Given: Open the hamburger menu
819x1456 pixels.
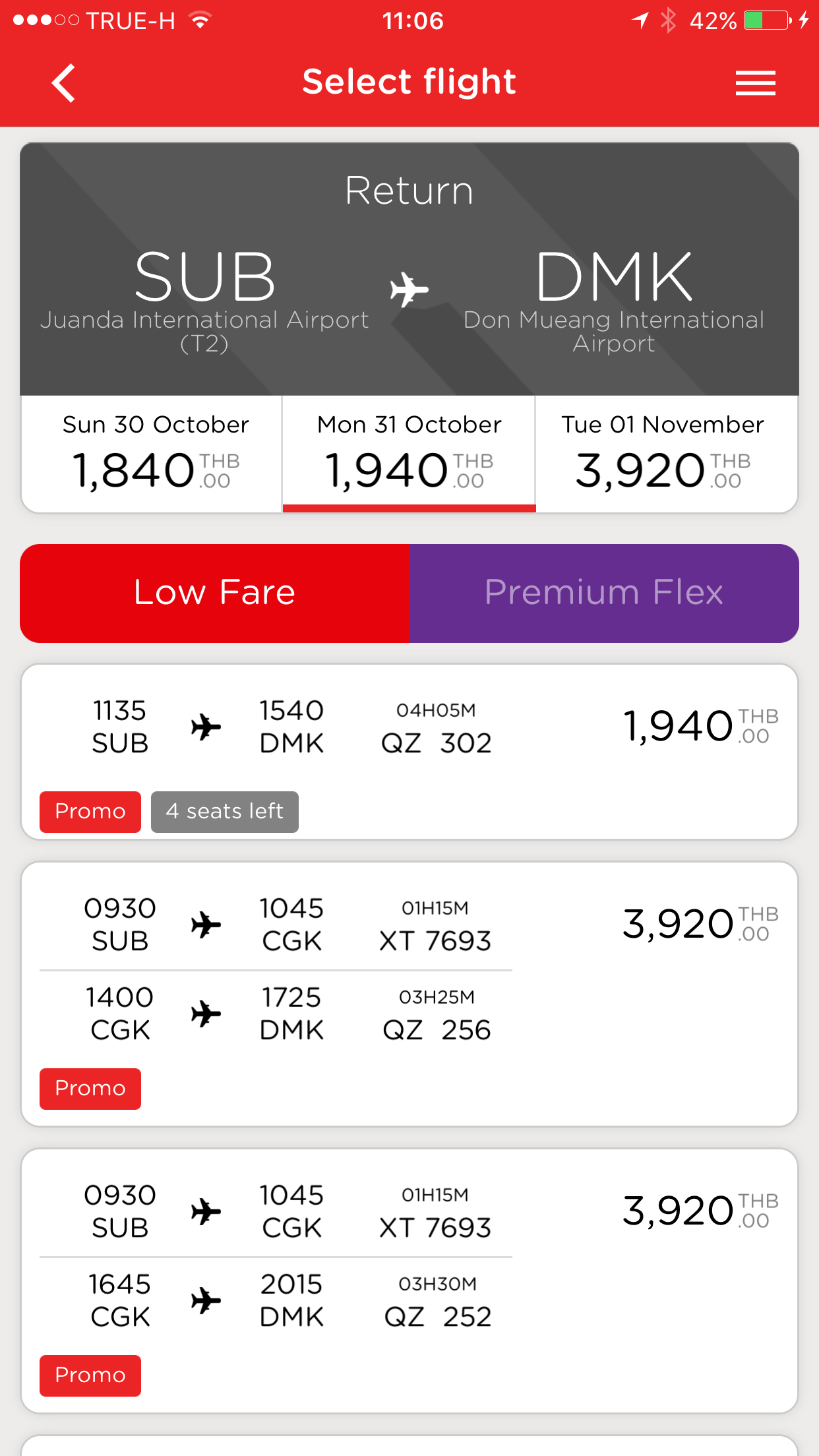Looking at the screenshot, I should [x=755, y=83].
